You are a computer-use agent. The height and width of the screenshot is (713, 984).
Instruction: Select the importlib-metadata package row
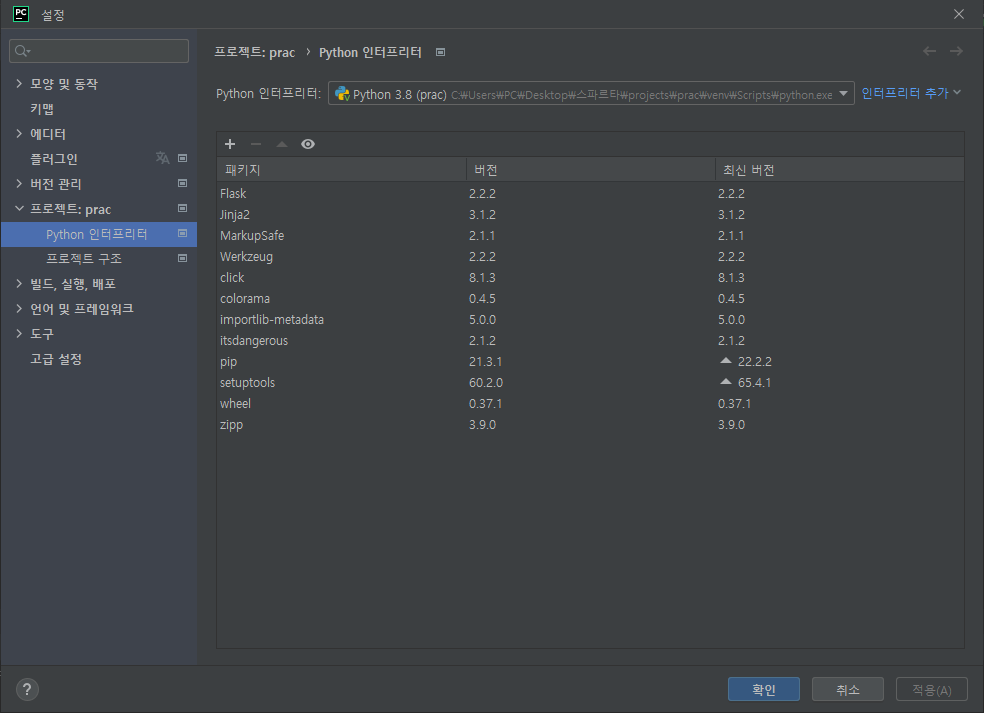click(x=591, y=319)
